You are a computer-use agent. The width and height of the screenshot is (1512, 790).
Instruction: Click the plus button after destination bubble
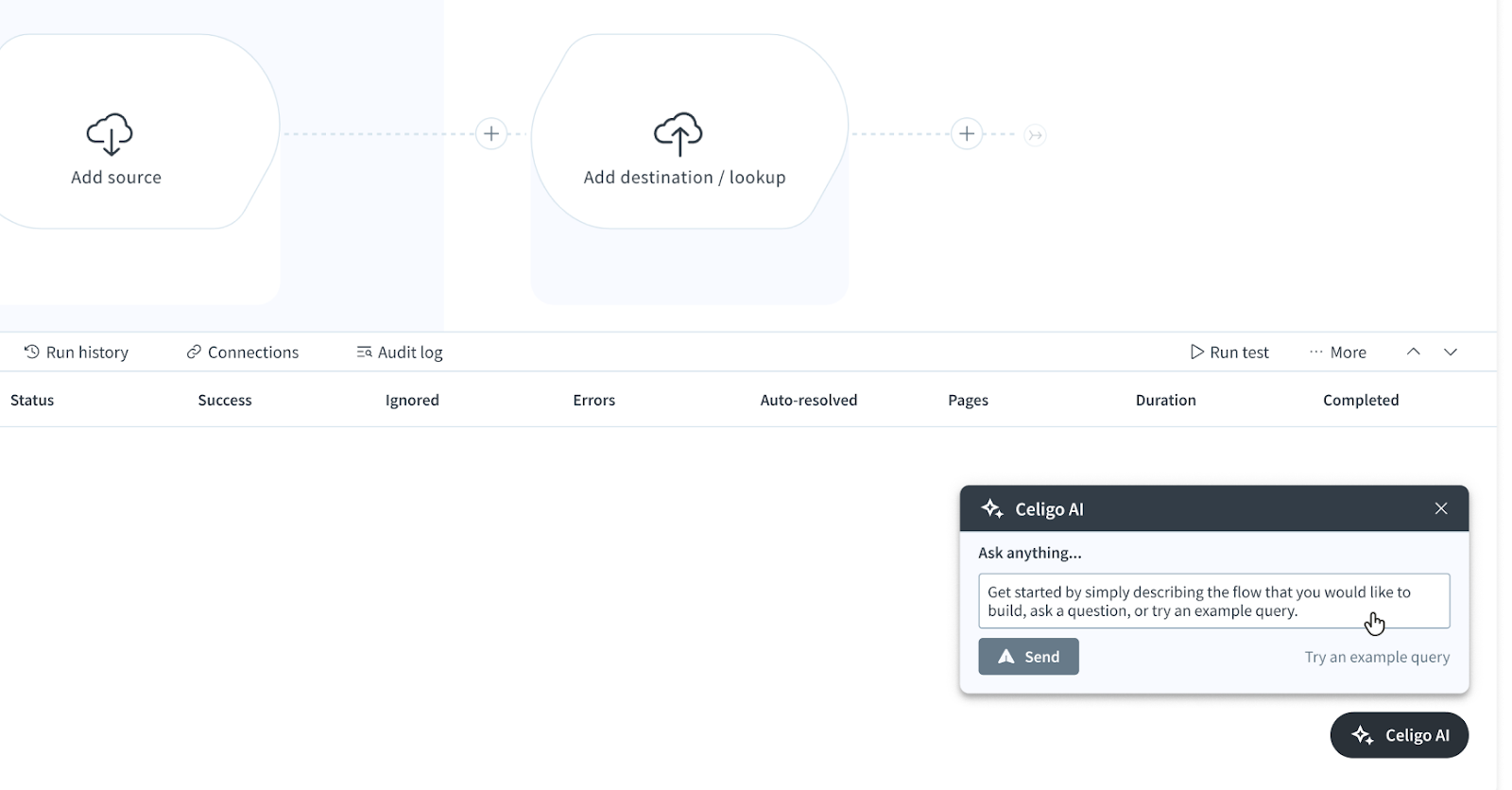click(x=967, y=134)
